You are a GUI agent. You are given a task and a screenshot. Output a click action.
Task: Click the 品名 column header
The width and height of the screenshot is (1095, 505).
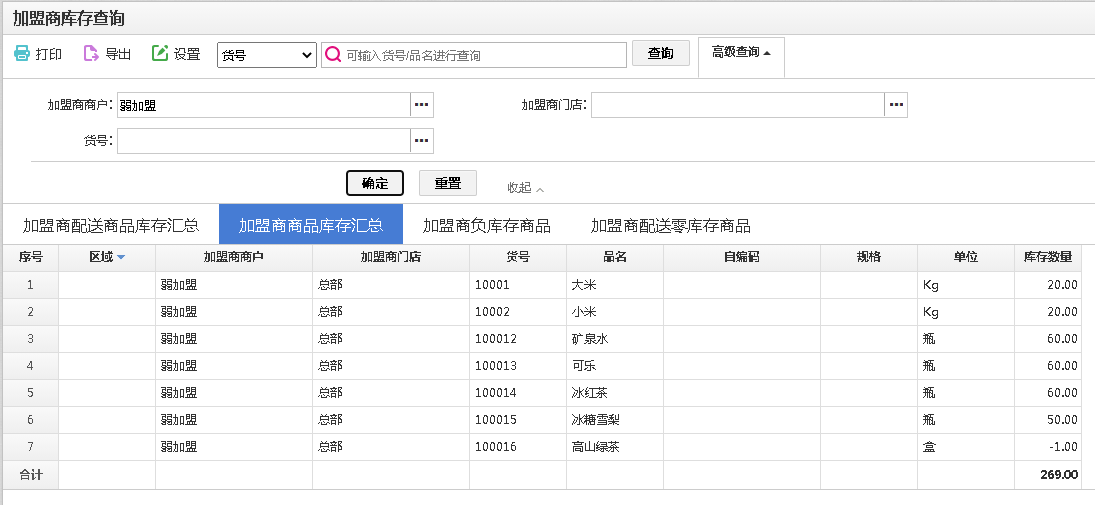tap(615, 258)
